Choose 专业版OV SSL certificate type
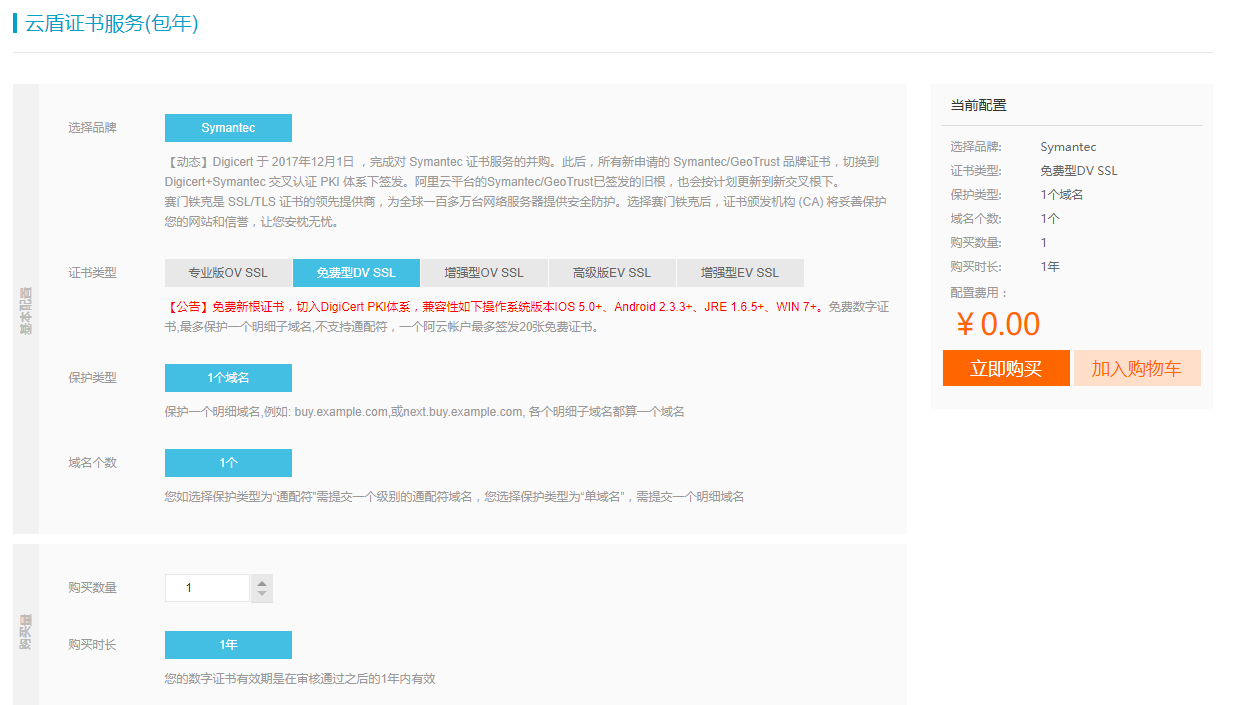The height and width of the screenshot is (705, 1236). [228, 273]
